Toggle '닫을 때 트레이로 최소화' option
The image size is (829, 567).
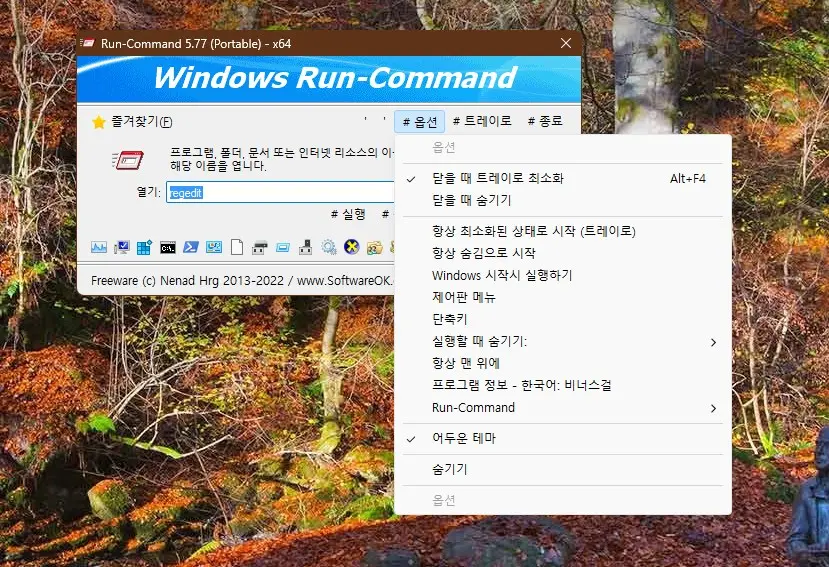563,179
